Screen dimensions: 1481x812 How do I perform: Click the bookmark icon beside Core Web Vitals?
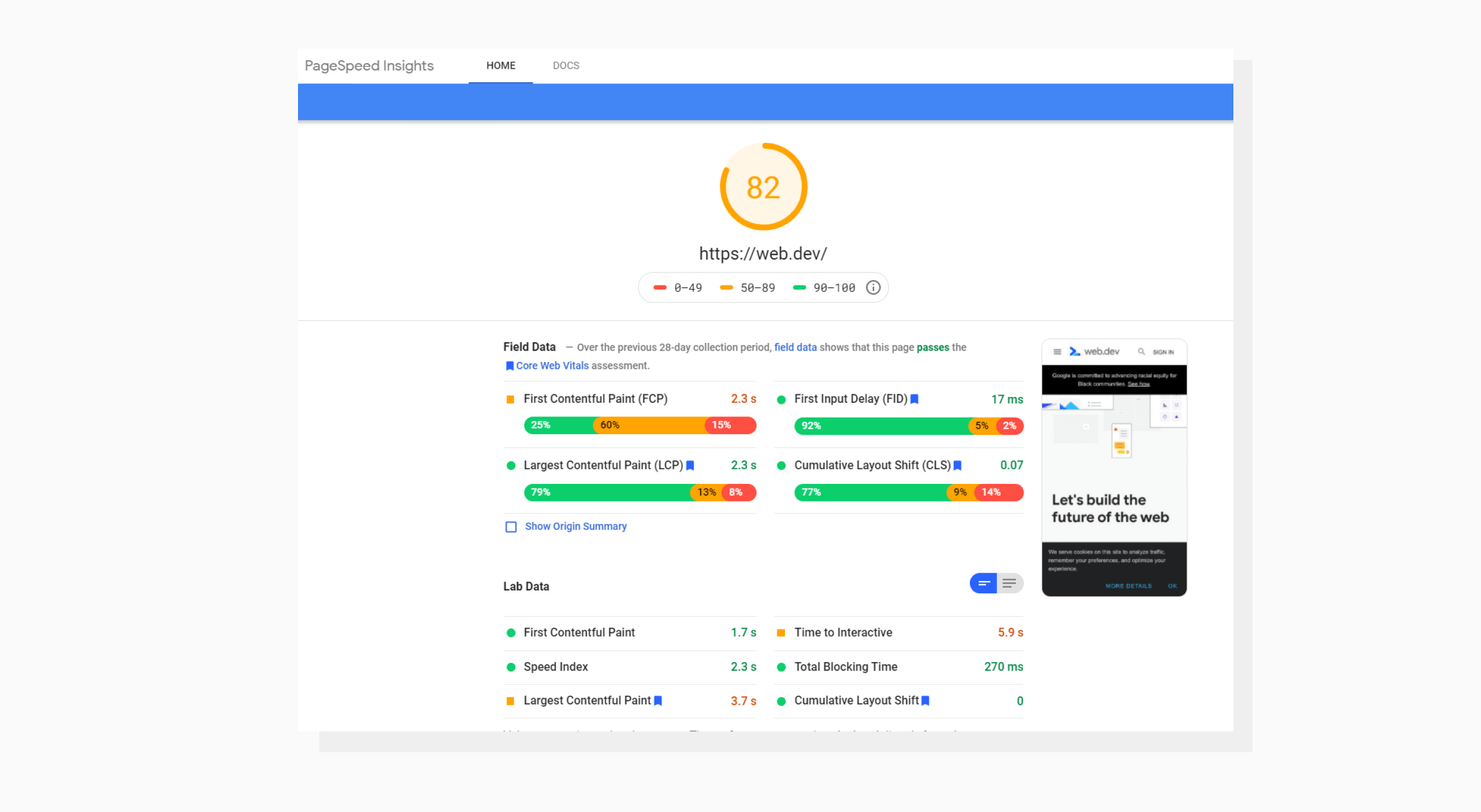coord(510,365)
